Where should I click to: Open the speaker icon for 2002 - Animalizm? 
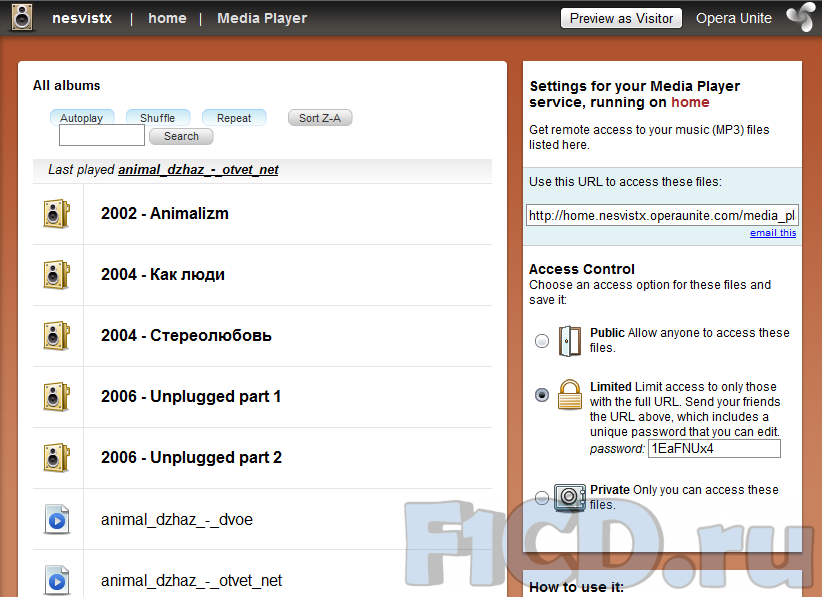(x=57, y=214)
